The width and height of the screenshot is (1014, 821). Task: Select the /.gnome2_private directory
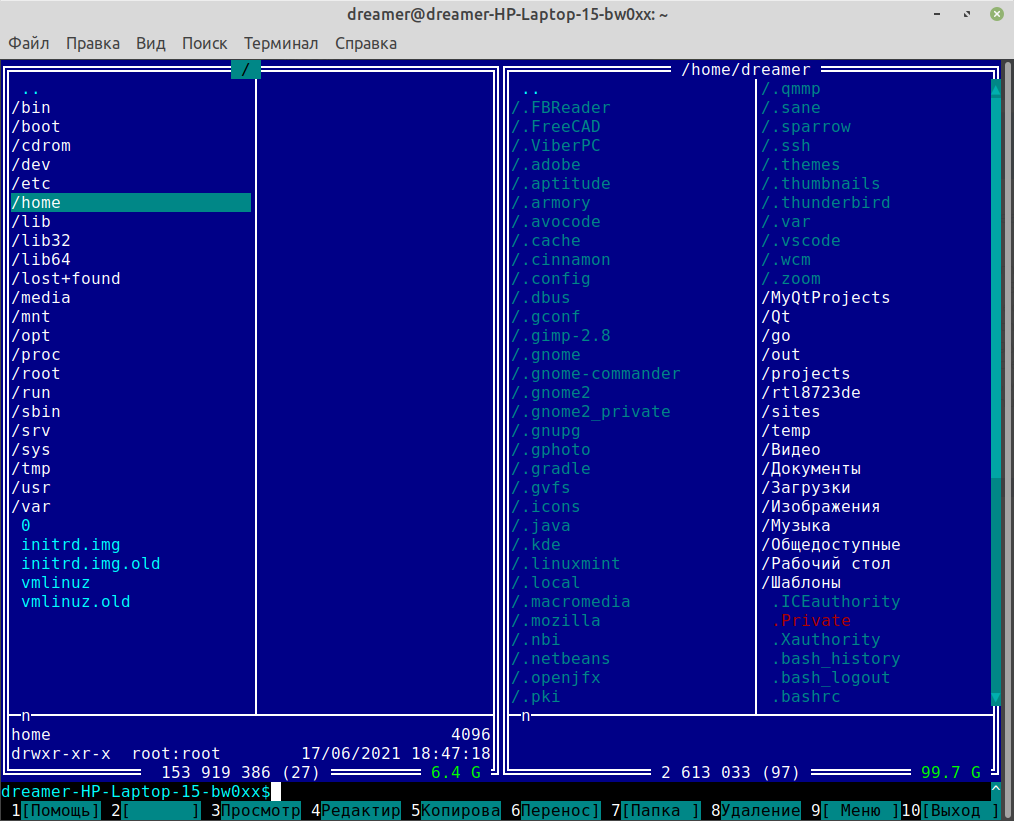click(591, 411)
